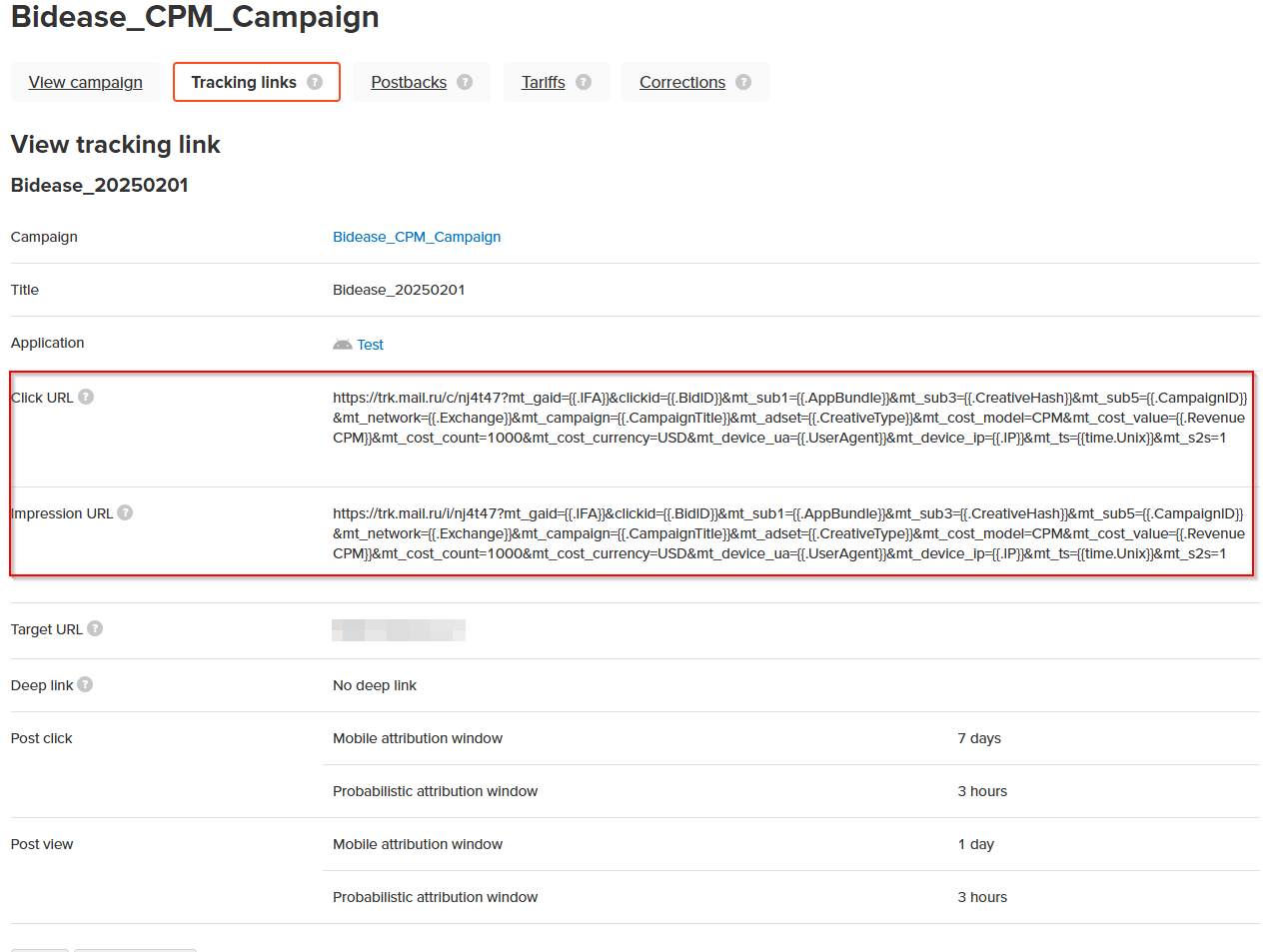Click help icon beside Corrections

pos(743,82)
